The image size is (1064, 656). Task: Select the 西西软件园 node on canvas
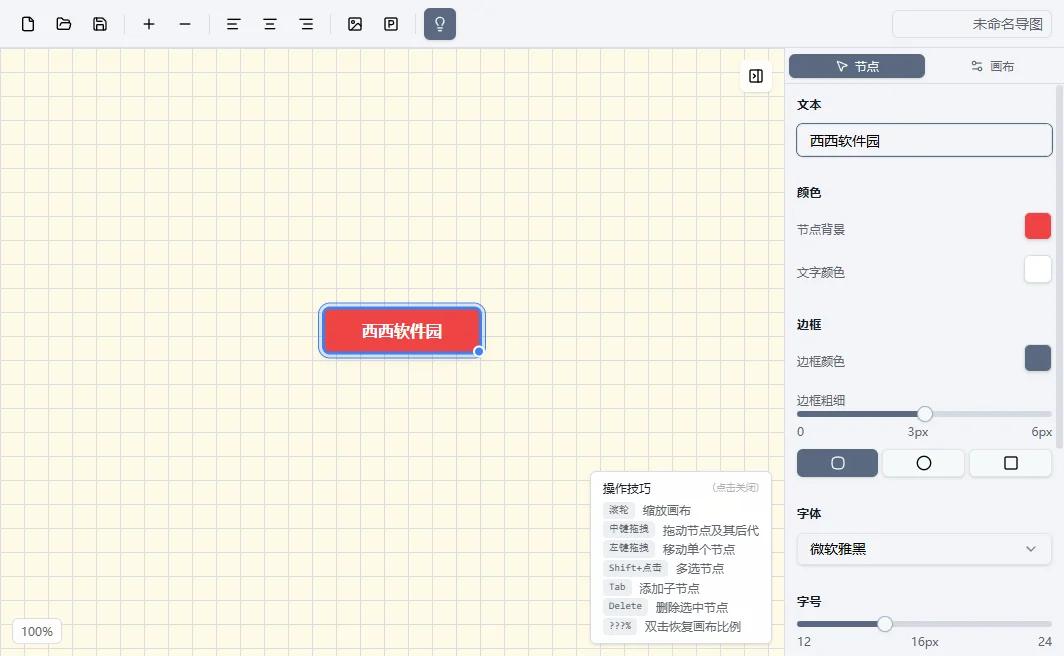click(402, 331)
